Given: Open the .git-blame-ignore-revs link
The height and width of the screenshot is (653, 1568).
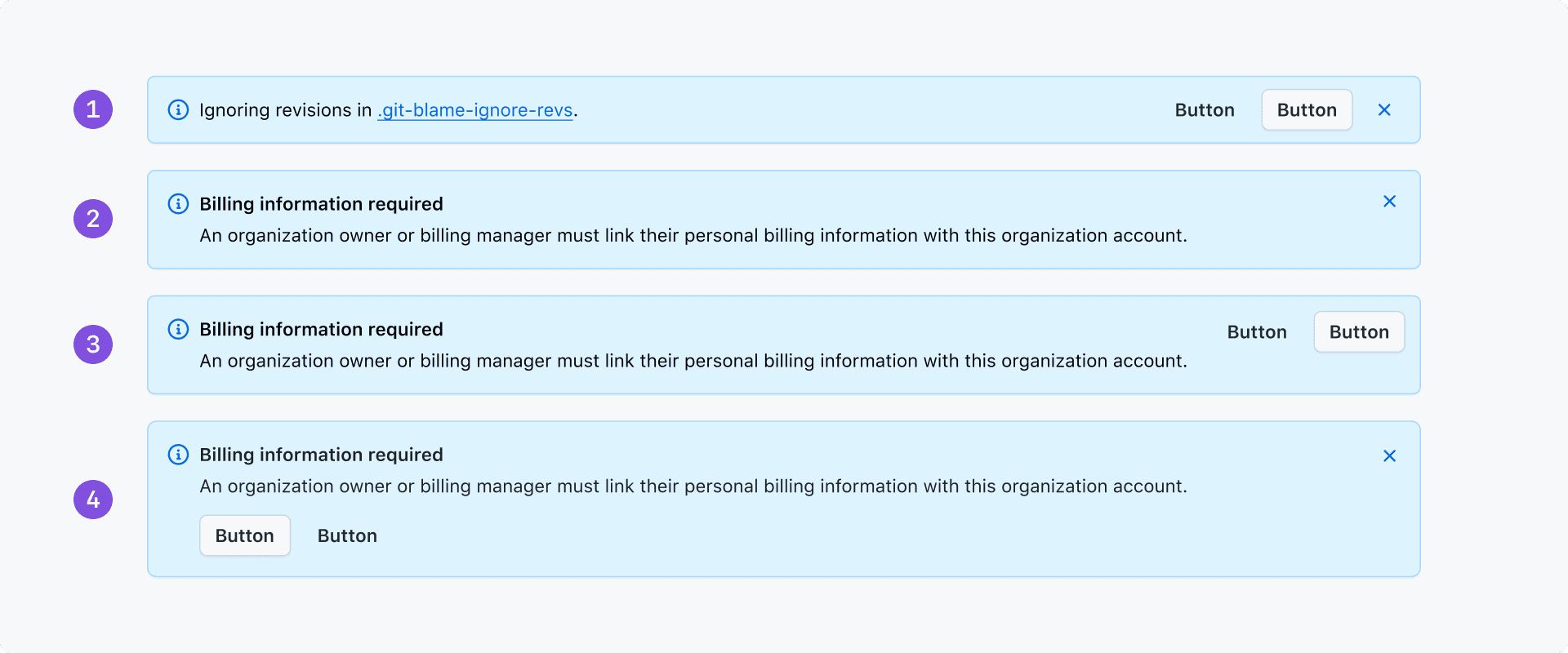Looking at the screenshot, I should (475, 110).
